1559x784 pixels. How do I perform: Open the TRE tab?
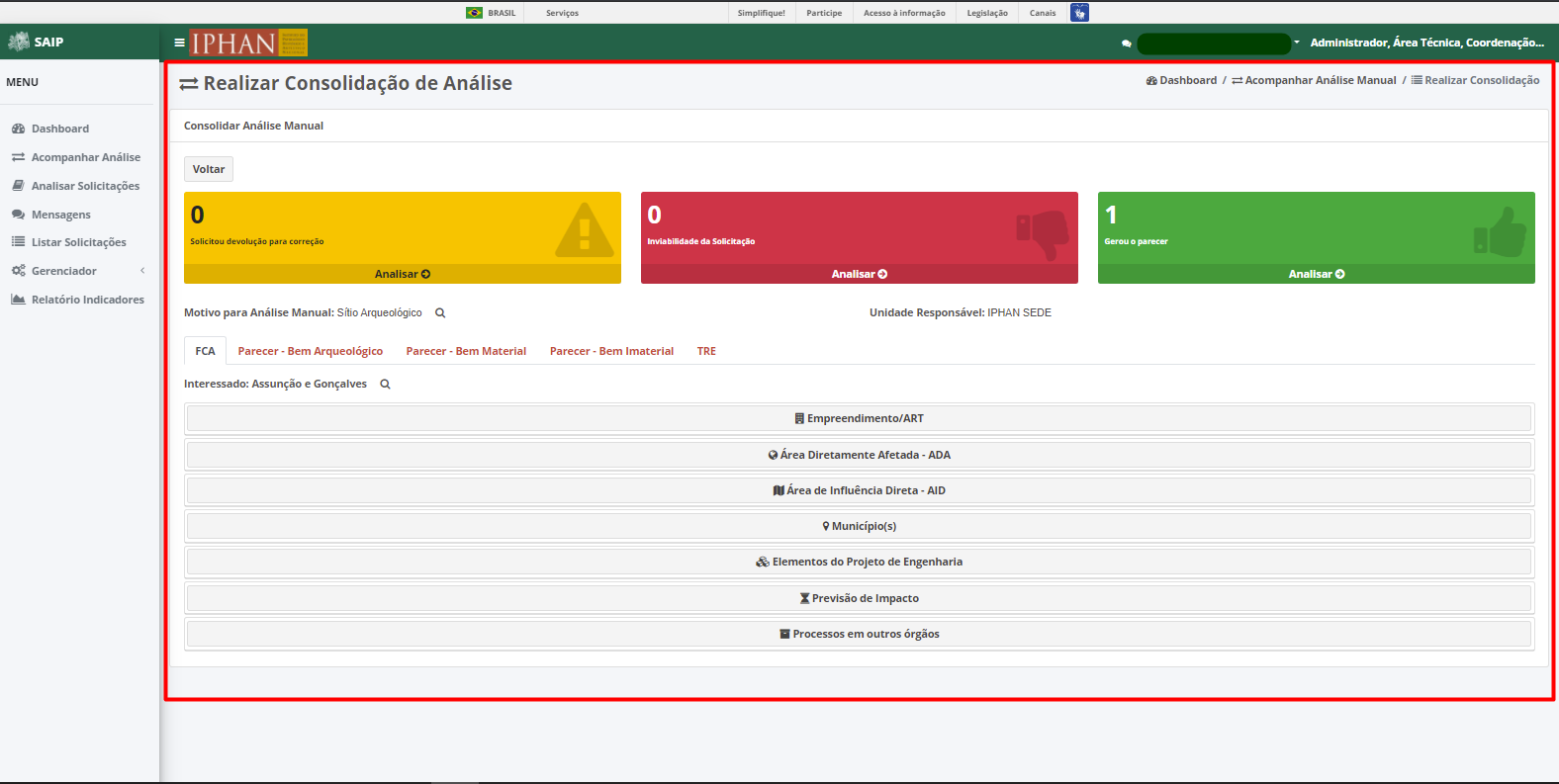(706, 352)
